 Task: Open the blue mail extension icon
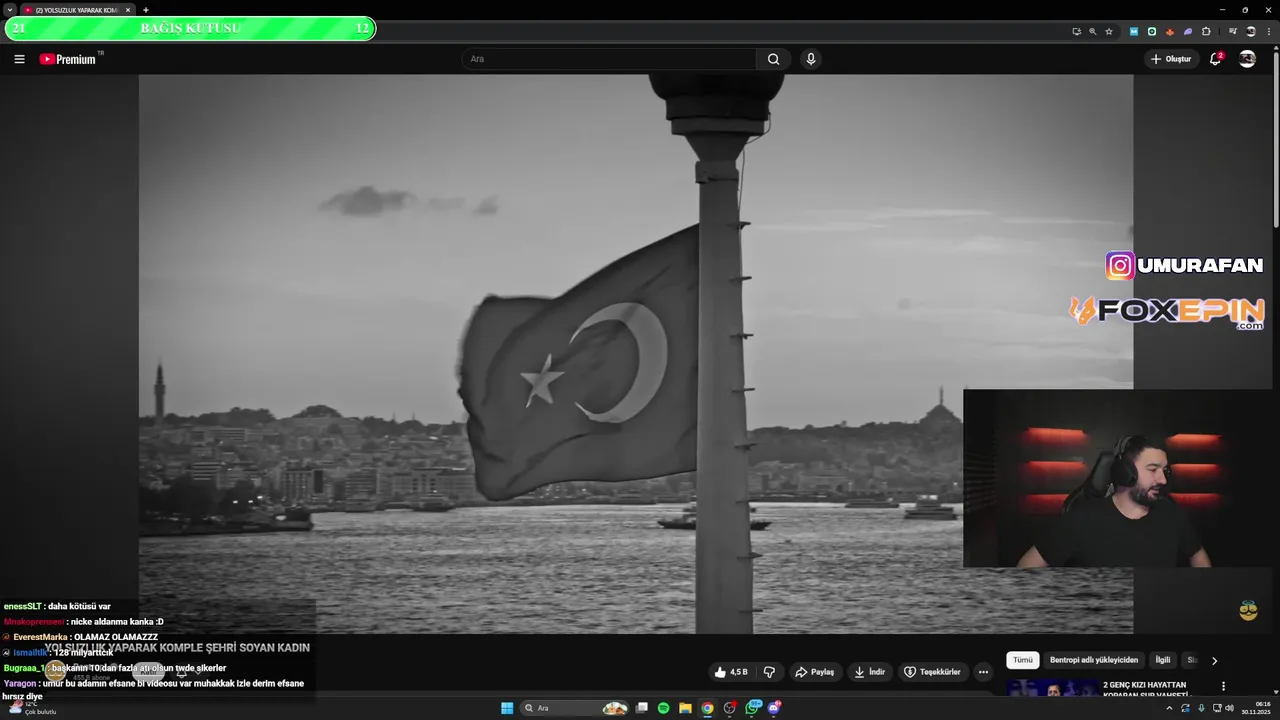(x=1134, y=31)
